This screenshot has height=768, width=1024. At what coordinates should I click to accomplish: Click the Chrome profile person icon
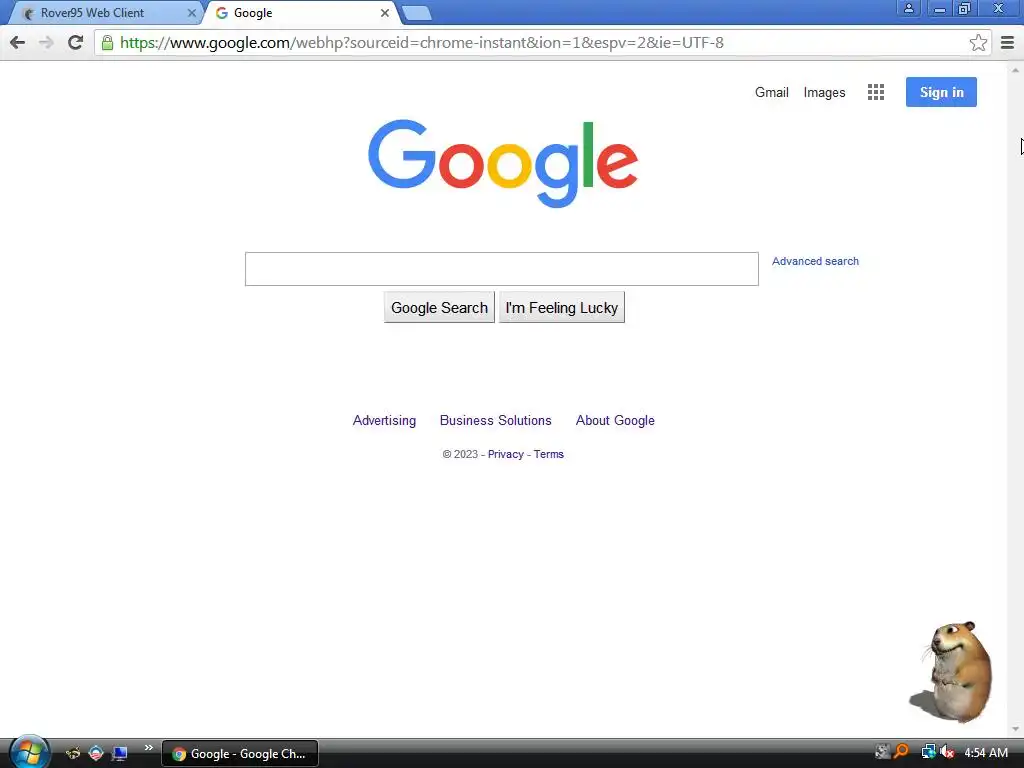tap(908, 8)
